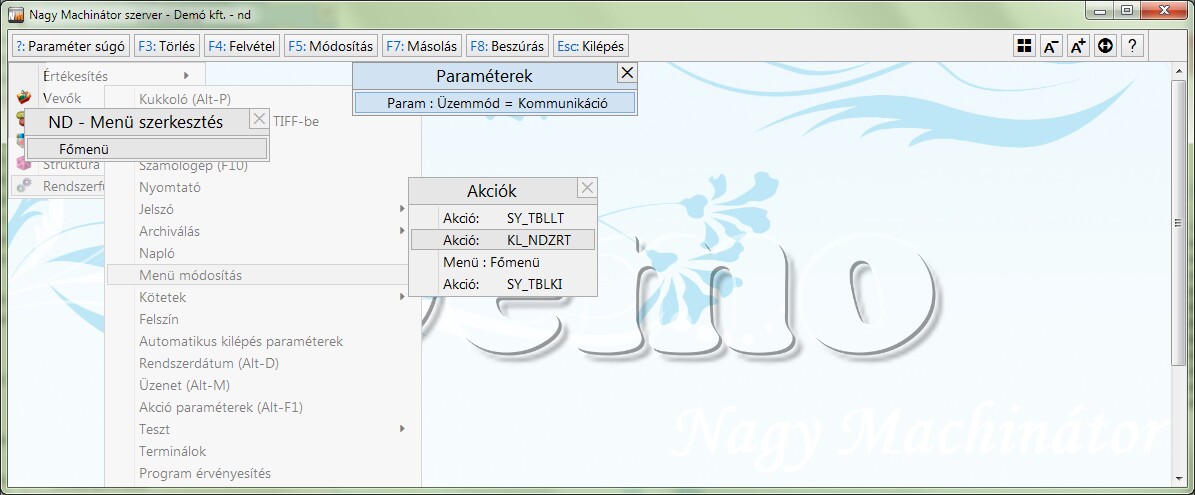Click the scrollbar down arrow at right
1195x495 pixels.
coord(1181,477)
